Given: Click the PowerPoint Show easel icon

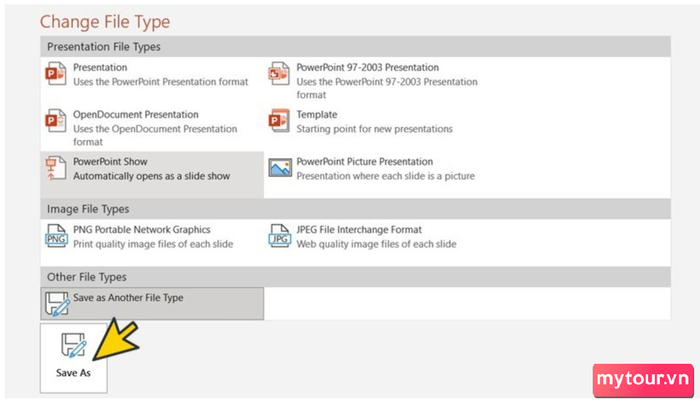Looking at the screenshot, I should [56, 168].
